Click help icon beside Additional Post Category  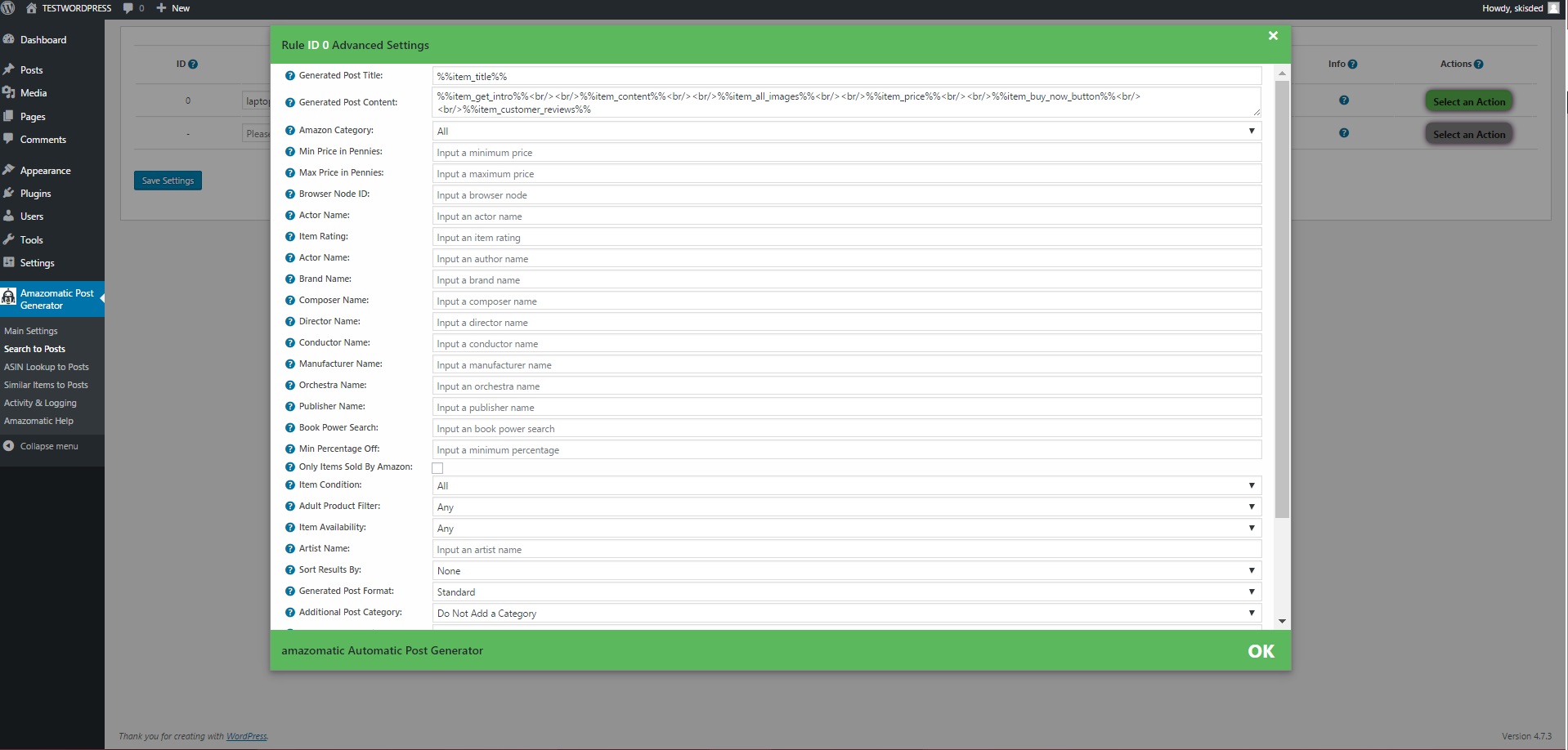[x=289, y=613]
